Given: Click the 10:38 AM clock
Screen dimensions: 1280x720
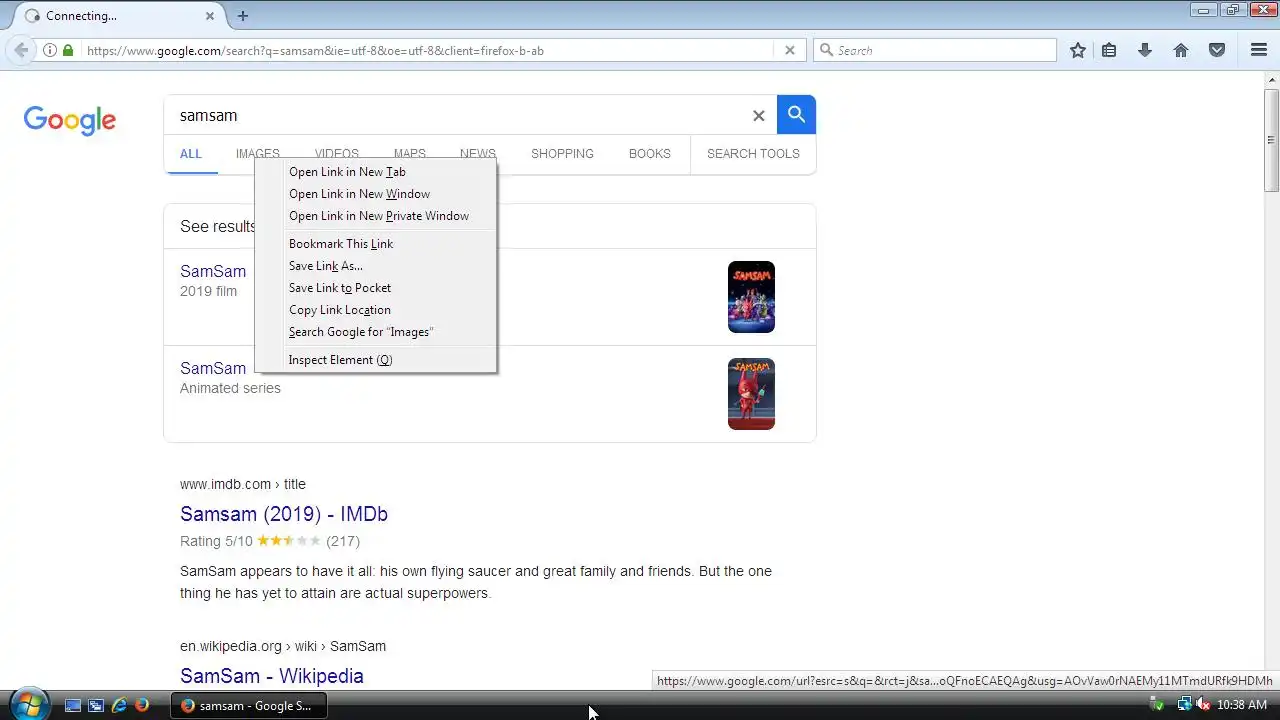Looking at the screenshot, I should click(1242, 705).
